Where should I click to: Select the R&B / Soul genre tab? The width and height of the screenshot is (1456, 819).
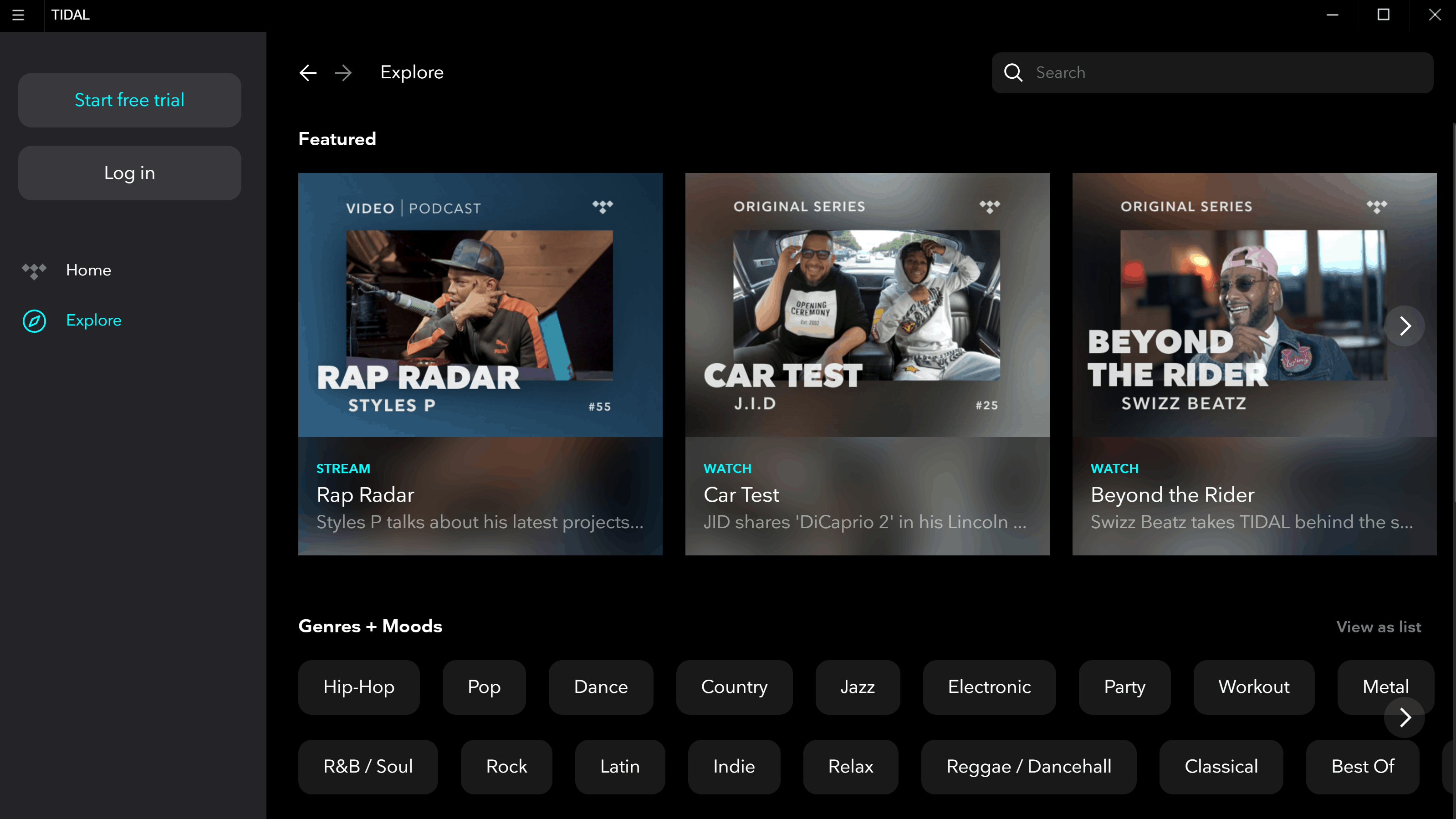[x=368, y=767]
